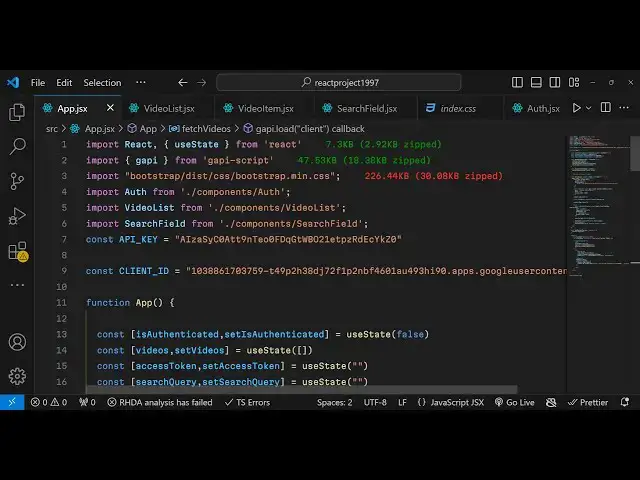
Task: Click bootstrap import size 226.44KB hint
Action: [x=433, y=176]
